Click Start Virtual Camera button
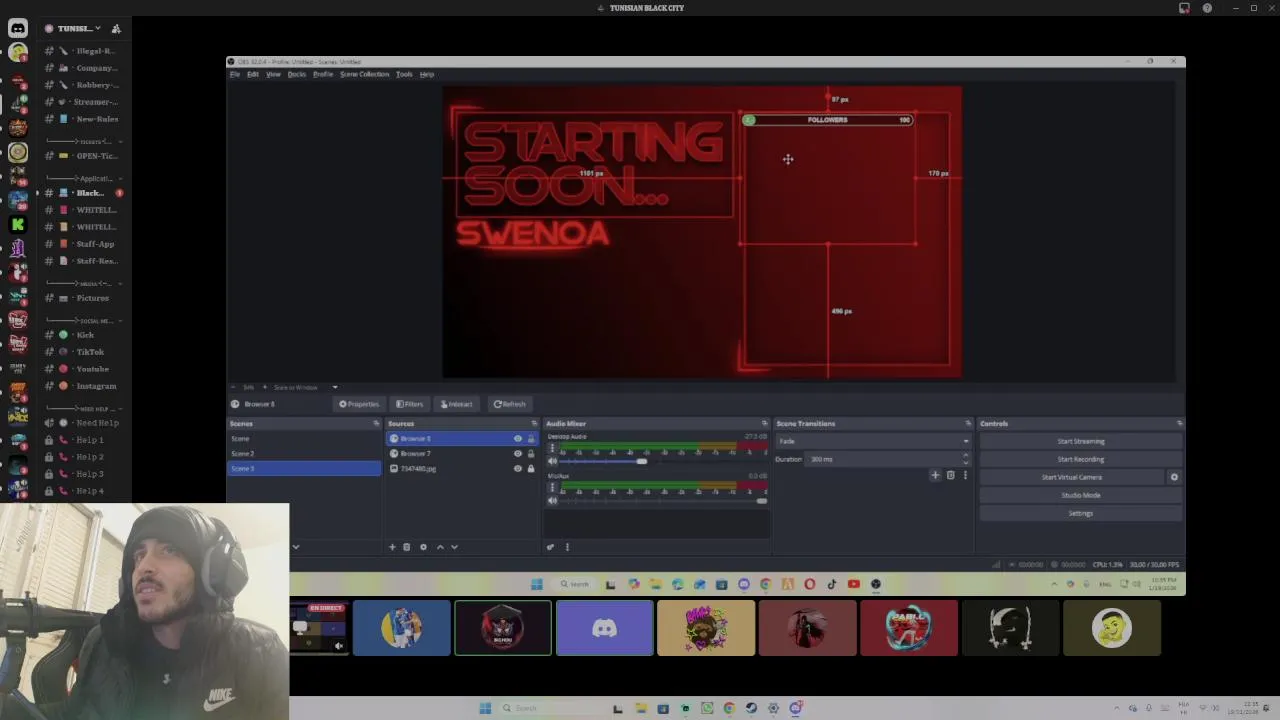This screenshot has width=1280, height=720. 1072,477
